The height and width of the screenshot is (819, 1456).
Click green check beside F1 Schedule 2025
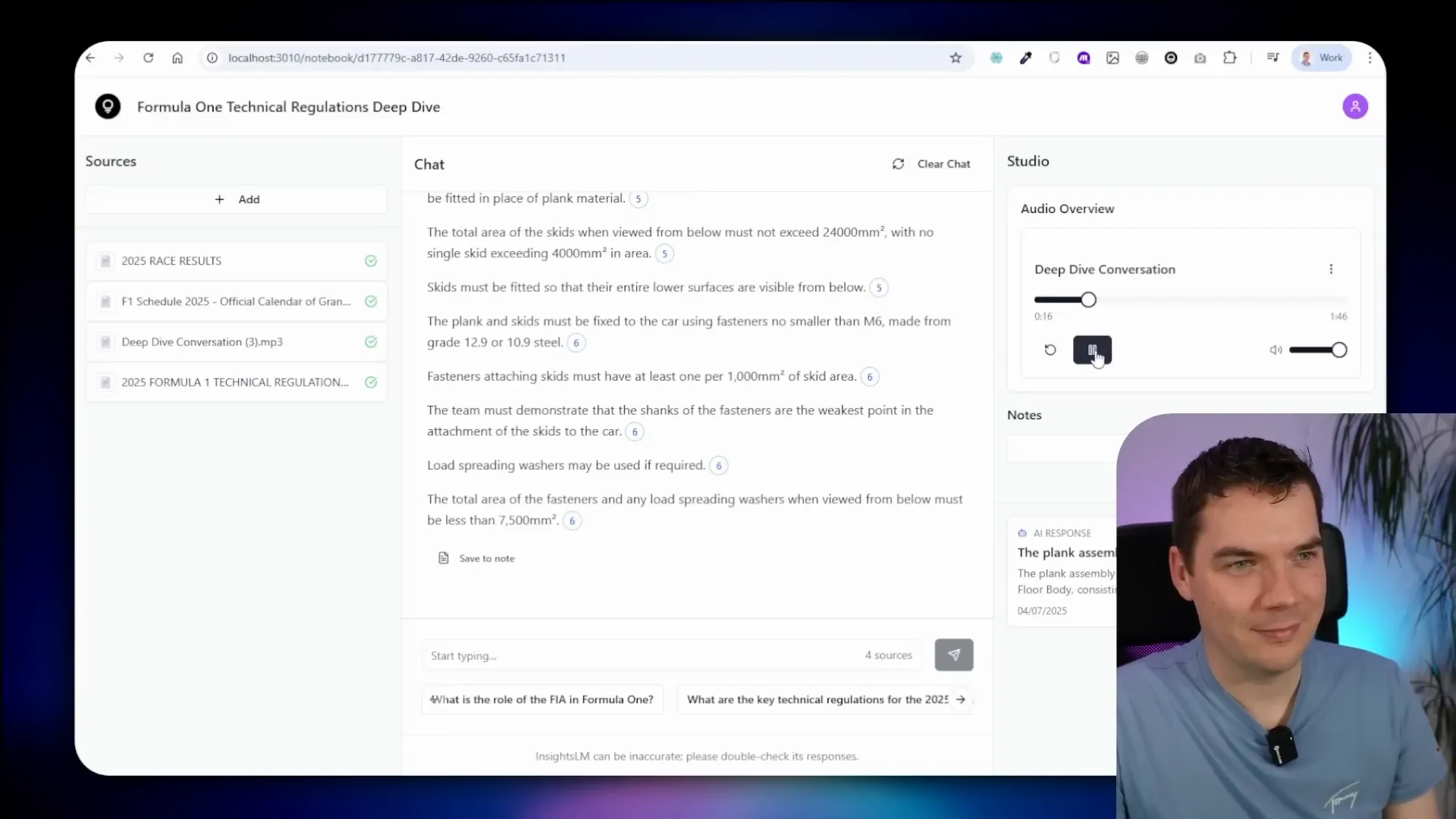click(371, 301)
